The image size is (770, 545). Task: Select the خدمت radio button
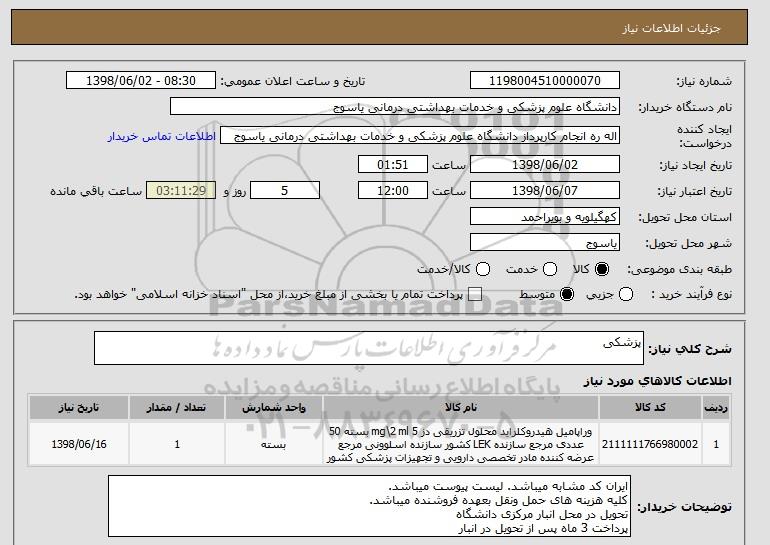point(550,269)
